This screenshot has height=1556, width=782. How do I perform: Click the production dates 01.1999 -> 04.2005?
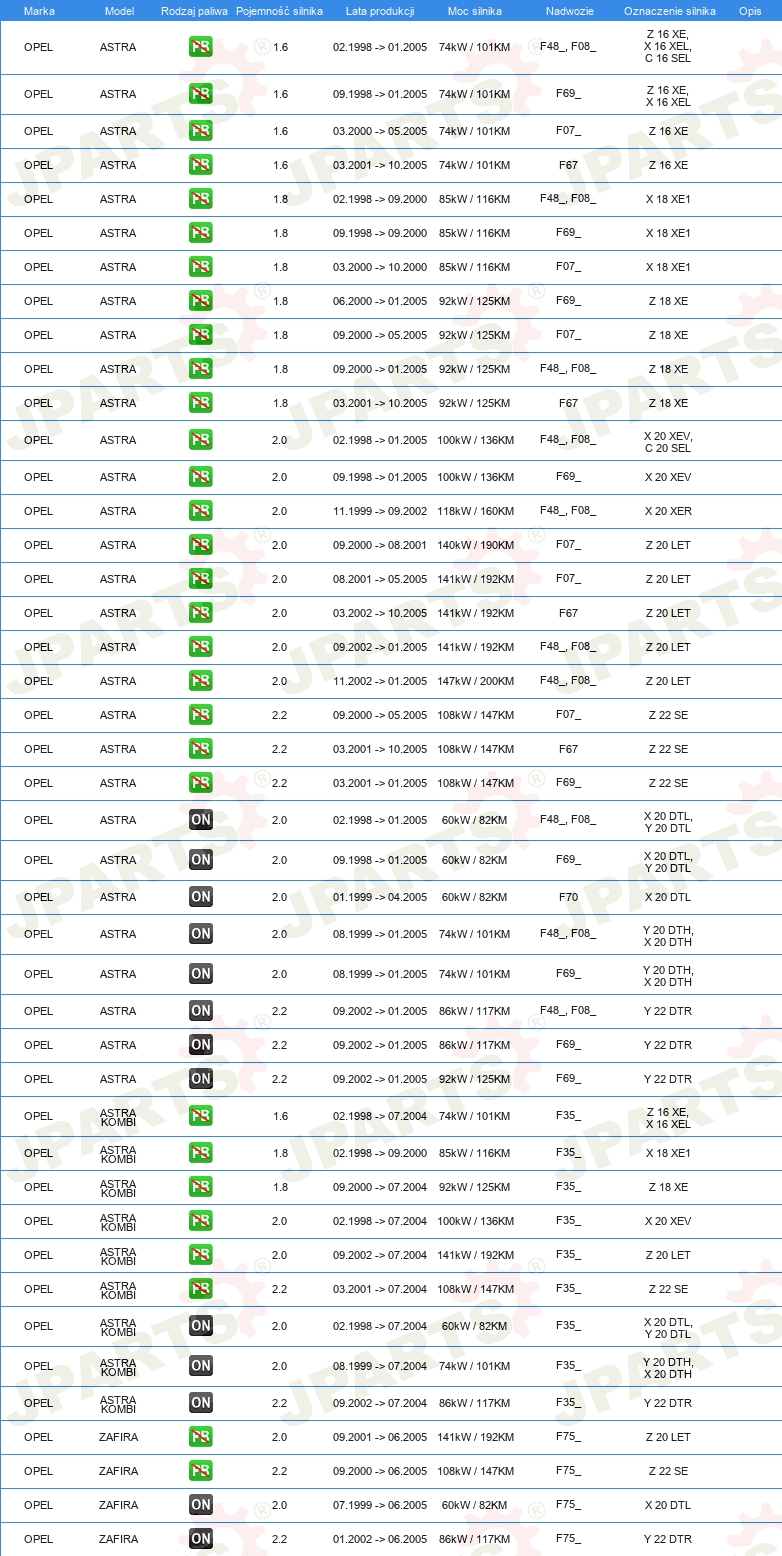pyautogui.click(x=380, y=897)
